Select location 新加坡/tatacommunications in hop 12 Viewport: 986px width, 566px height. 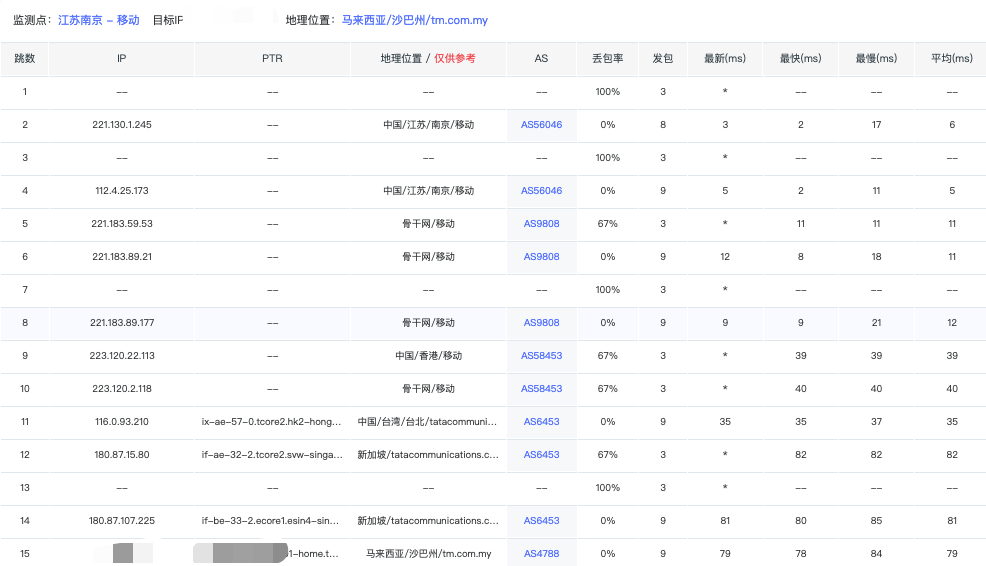click(428, 455)
